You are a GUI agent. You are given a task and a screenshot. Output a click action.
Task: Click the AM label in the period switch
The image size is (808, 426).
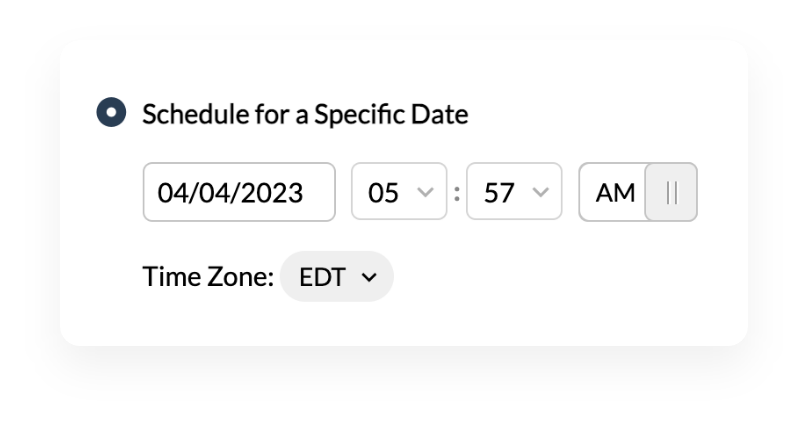click(x=615, y=193)
